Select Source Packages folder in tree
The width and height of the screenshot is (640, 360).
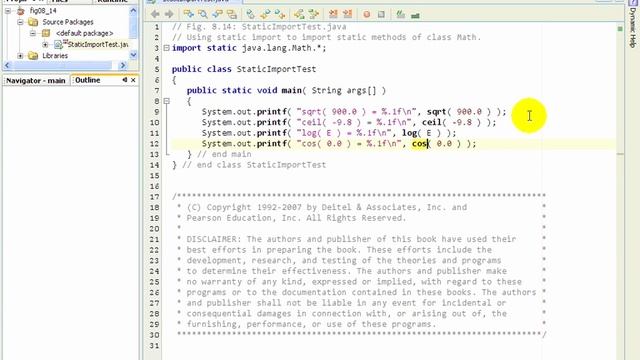click(68, 22)
